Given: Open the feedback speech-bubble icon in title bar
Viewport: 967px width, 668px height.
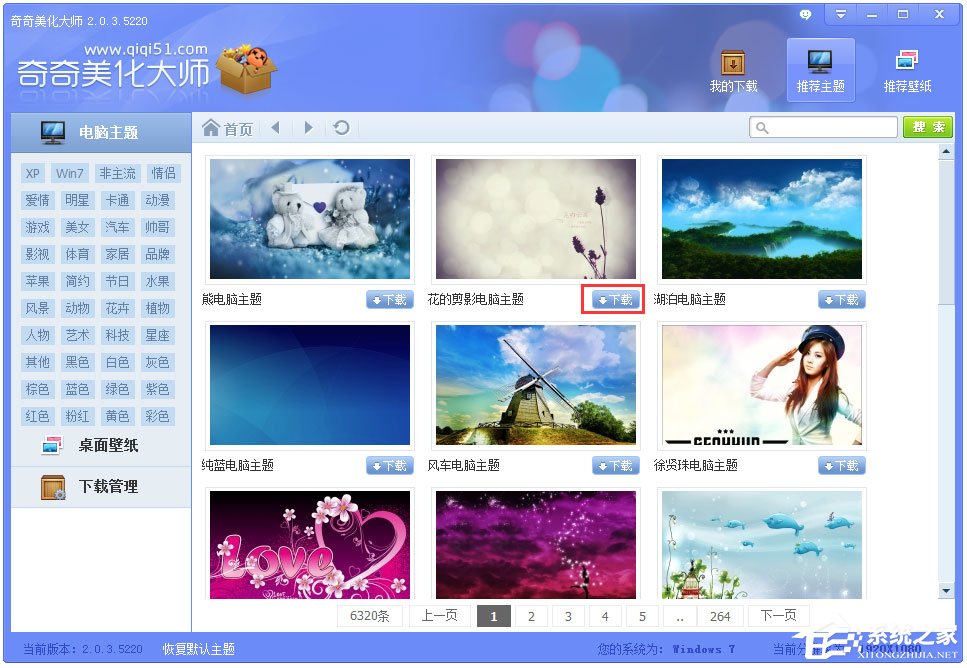Looking at the screenshot, I should click(806, 14).
